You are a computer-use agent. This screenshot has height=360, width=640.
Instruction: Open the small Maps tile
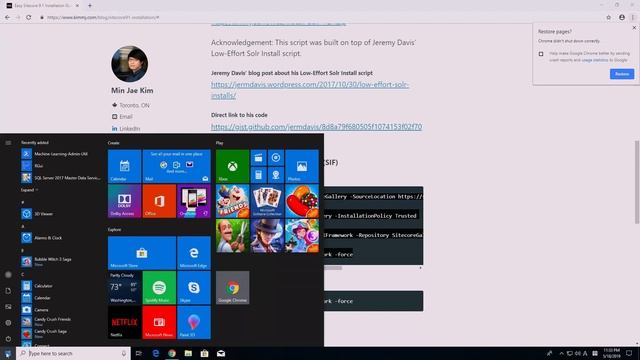tap(276, 175)
